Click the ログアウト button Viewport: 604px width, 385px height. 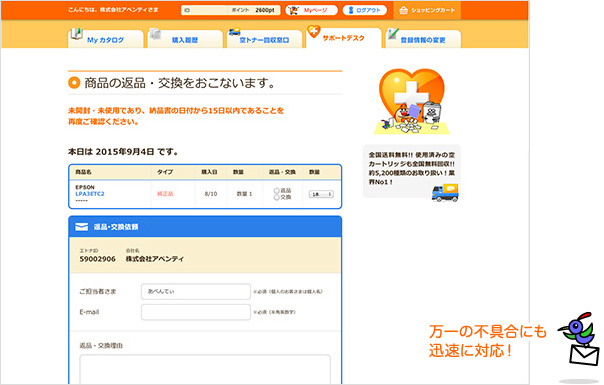pos(364,10)
